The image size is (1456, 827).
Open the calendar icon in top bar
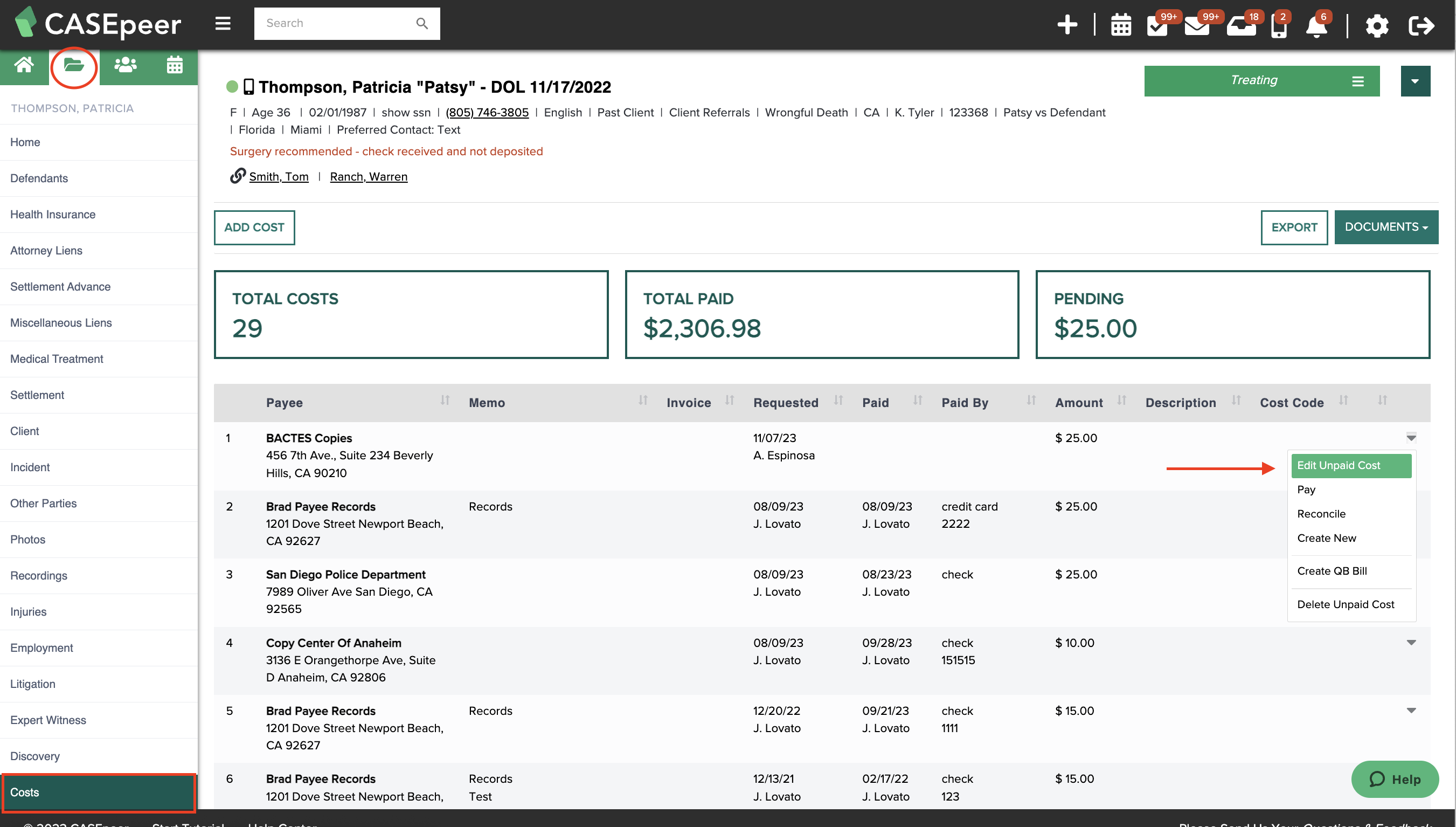click(1120, 25)
